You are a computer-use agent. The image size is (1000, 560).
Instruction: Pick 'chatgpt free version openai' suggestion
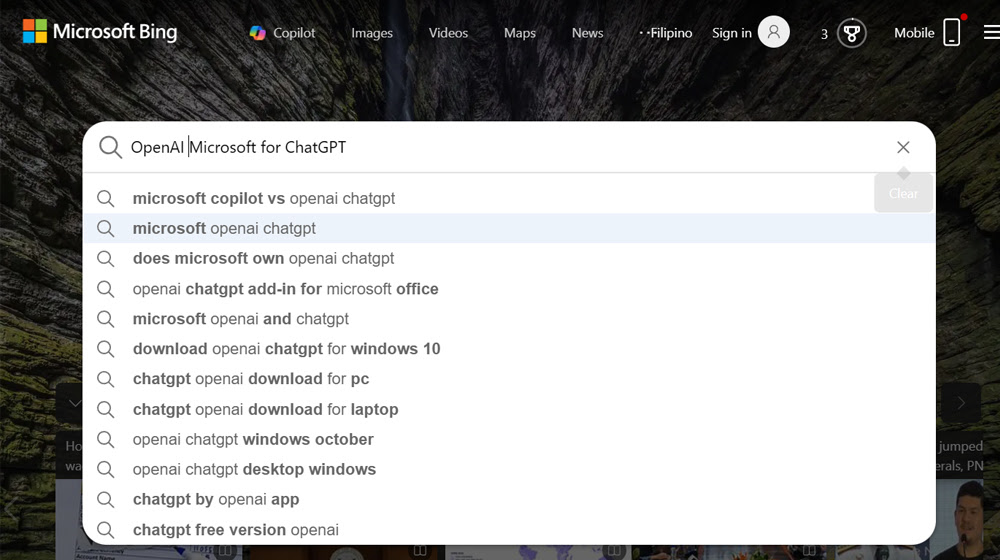509,530
